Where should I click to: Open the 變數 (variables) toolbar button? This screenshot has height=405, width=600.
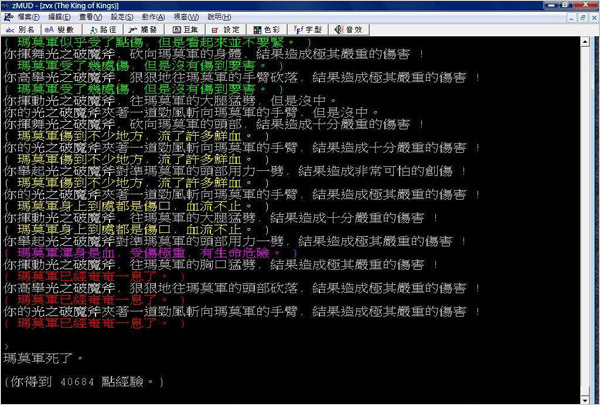(60, 29)
